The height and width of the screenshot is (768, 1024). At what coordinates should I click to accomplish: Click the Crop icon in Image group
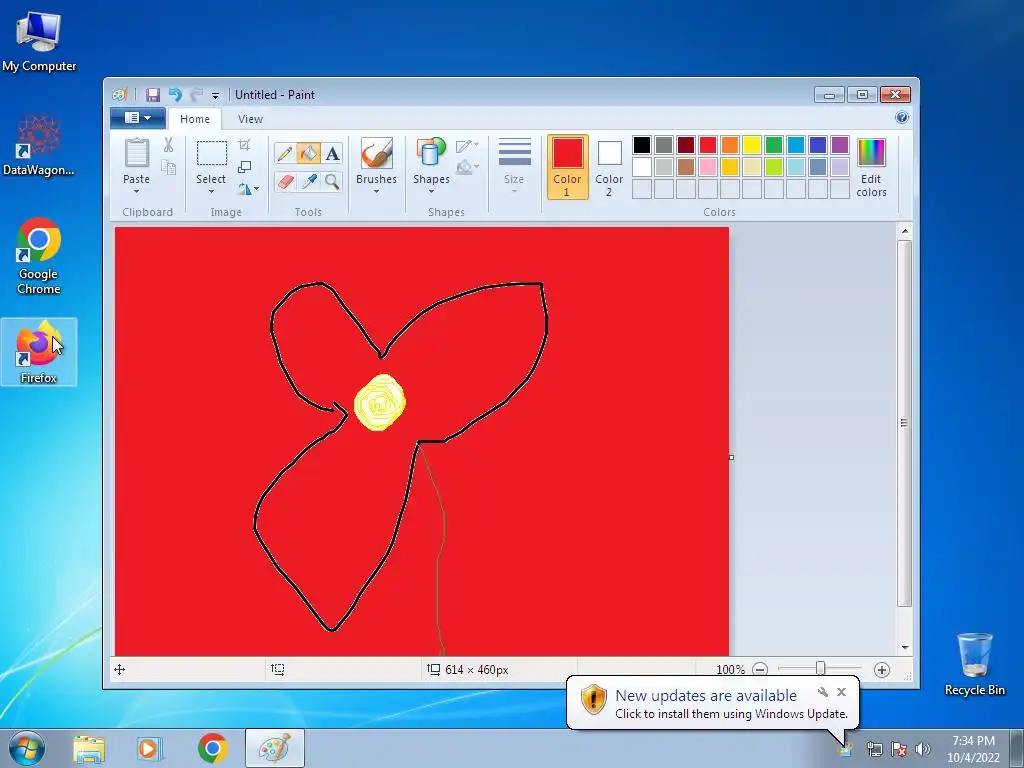coord(244,145)
